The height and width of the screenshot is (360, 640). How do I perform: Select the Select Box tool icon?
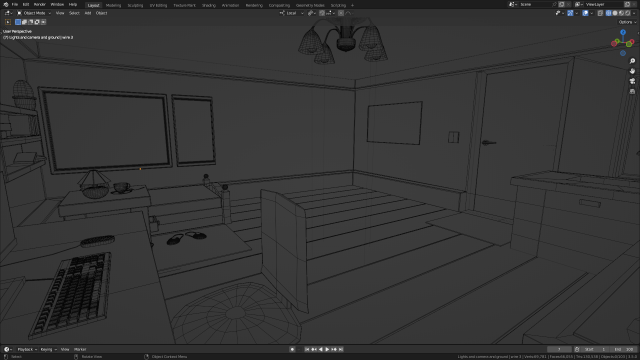pyautogui.click(x=8, y=22)
